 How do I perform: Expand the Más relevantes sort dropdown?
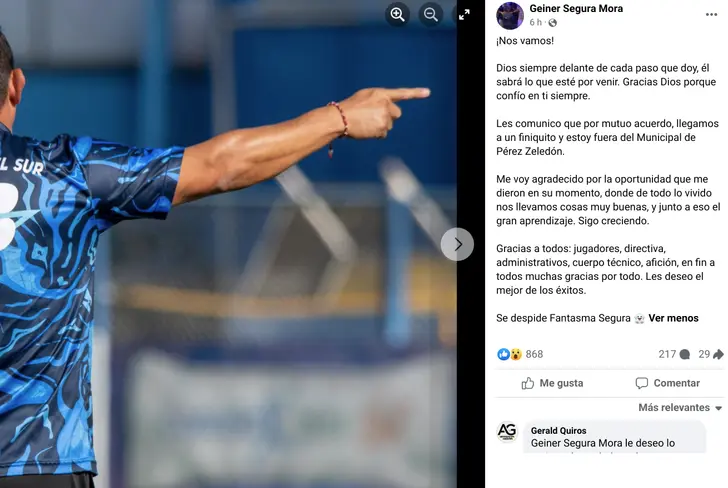coord(680,408)
